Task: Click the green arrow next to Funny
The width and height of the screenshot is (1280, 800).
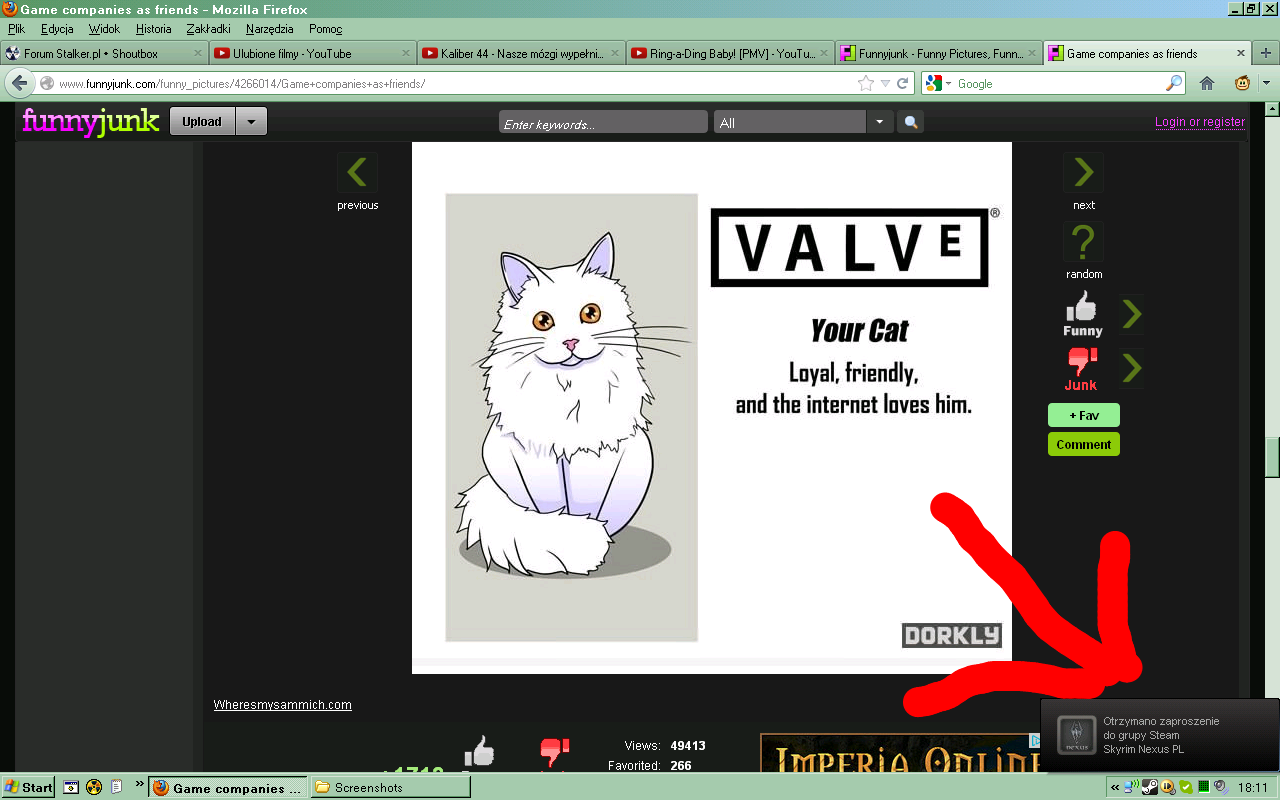Action: [x=1131, y=314]
